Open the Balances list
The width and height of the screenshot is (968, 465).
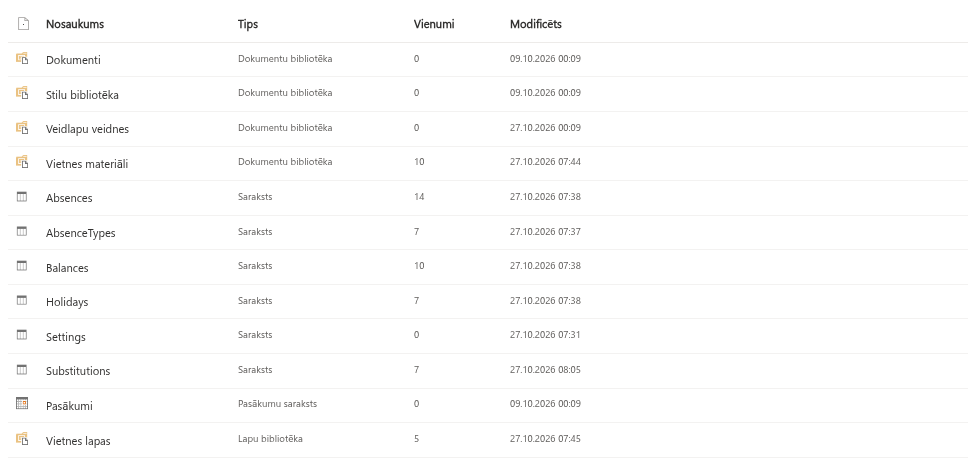(67, 268)
